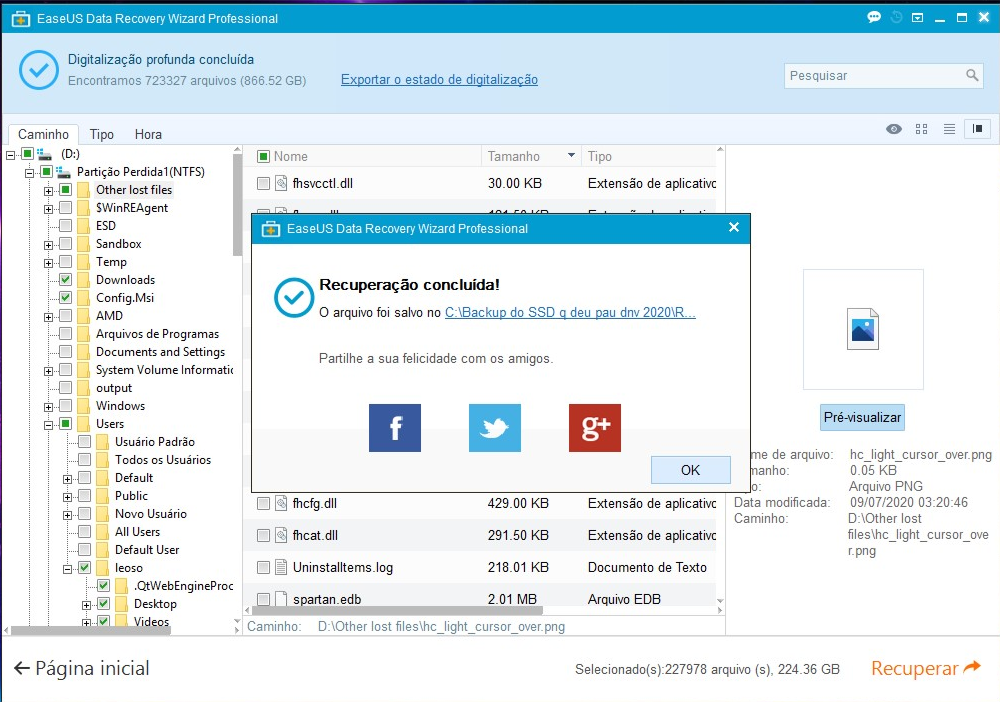
Task: Check the fhsvcctl.dll file checkbox
Action: 263,184
